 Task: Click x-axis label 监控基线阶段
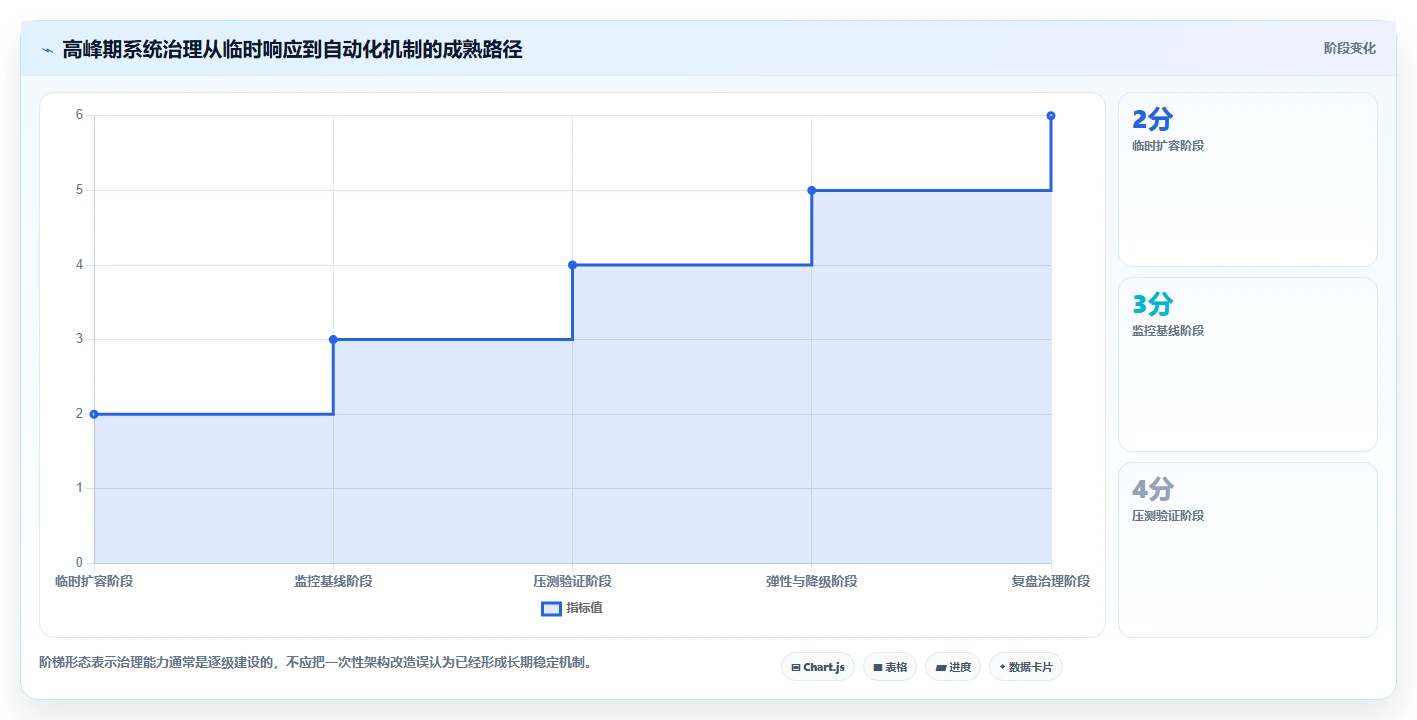[x=333, y=581]
